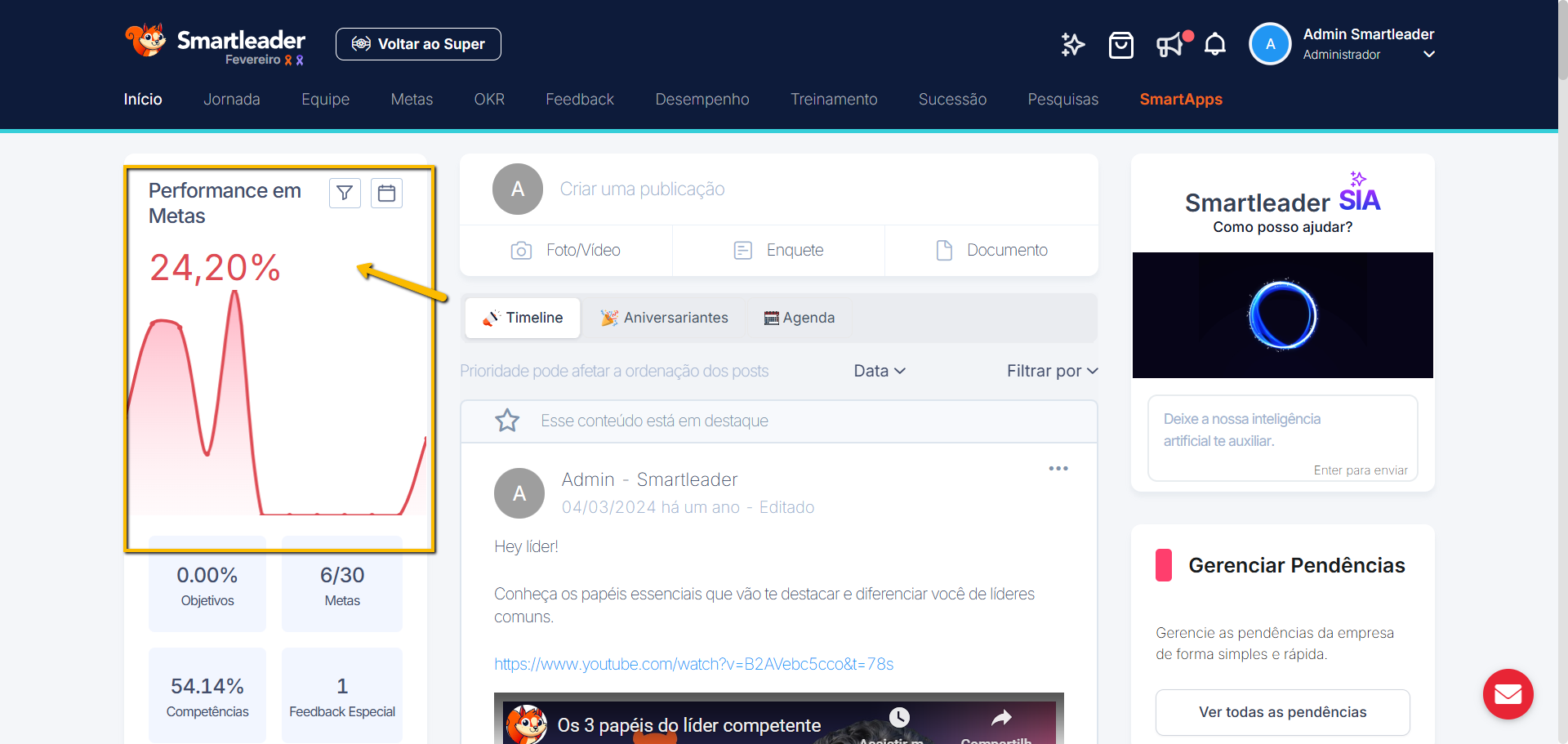Click the Smartleader SIA glowing ring image

coord(1282,315)
